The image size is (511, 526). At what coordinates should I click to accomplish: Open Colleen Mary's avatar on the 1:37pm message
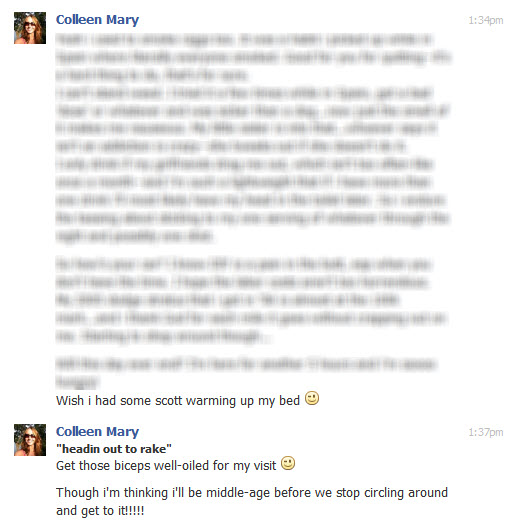(30, 440)
